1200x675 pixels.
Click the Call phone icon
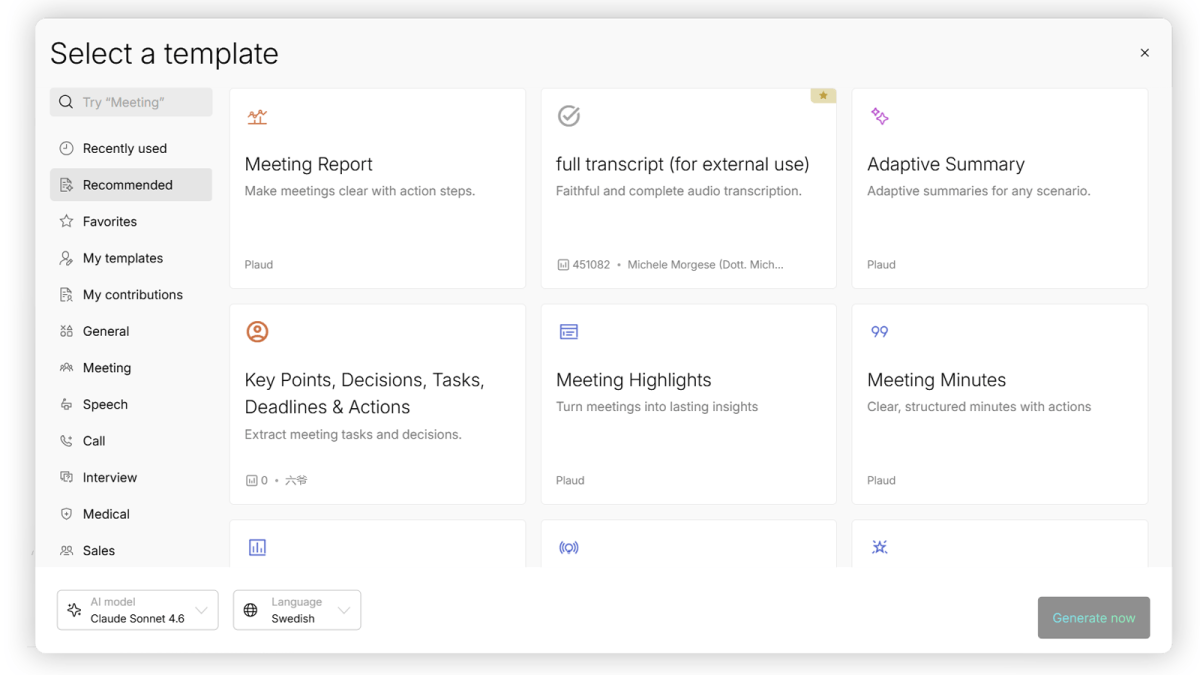point(66,441)
